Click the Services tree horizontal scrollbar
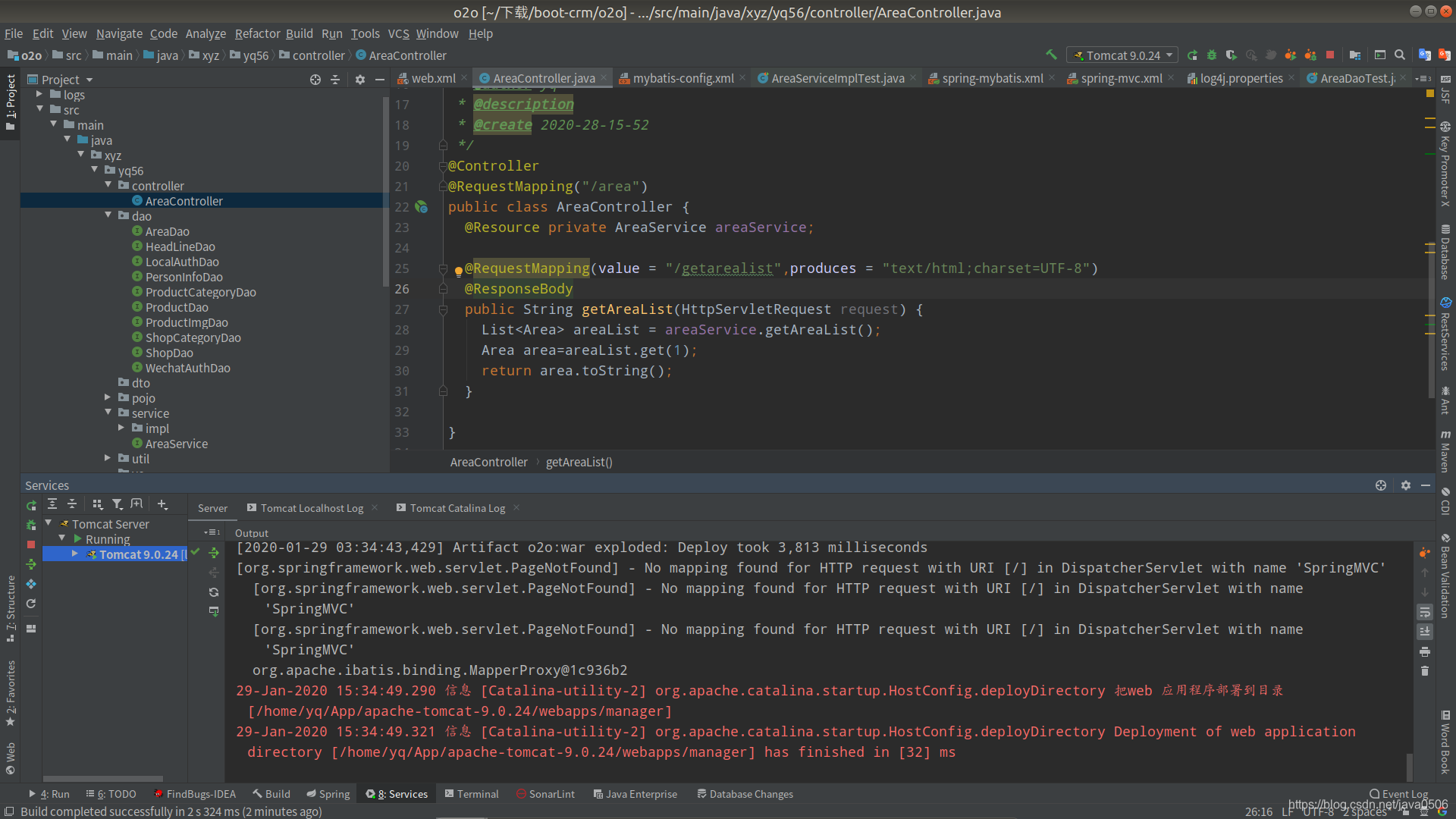Image resolution: width=1456 pixels, height=819 pixels. click(102, 778)
